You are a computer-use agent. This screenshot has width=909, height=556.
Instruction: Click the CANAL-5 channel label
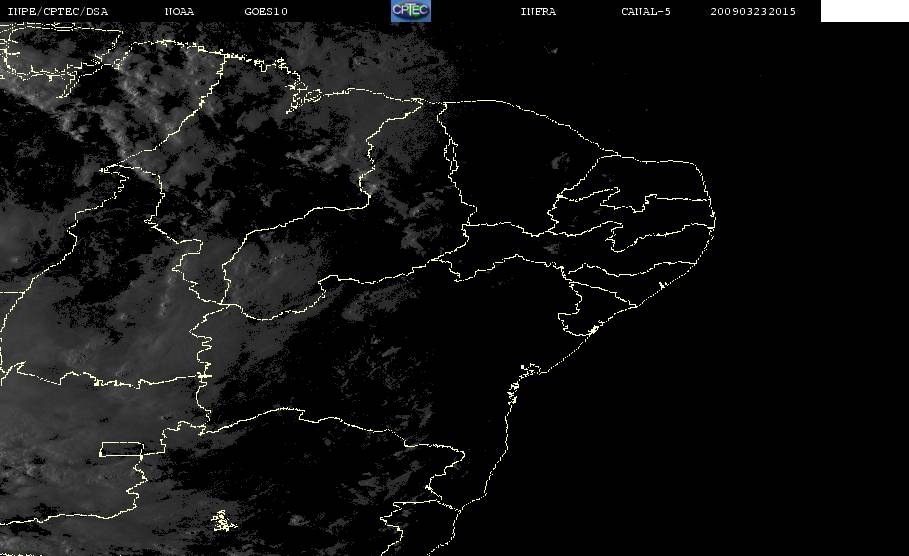(646, 11)
